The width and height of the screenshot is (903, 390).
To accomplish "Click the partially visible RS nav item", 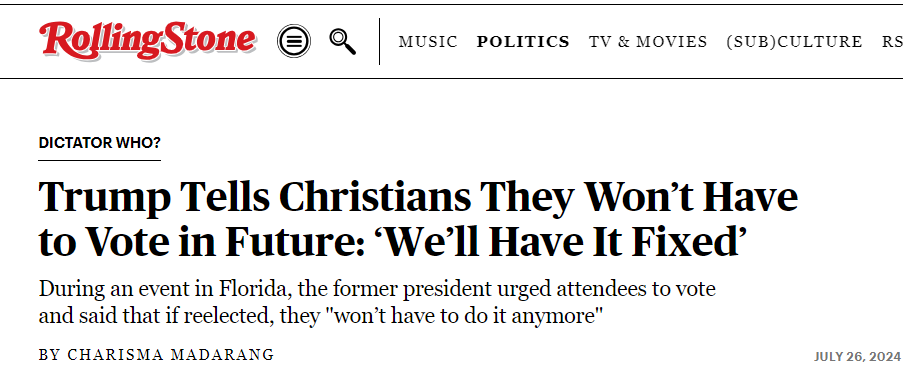I will [x=892, y=42].
